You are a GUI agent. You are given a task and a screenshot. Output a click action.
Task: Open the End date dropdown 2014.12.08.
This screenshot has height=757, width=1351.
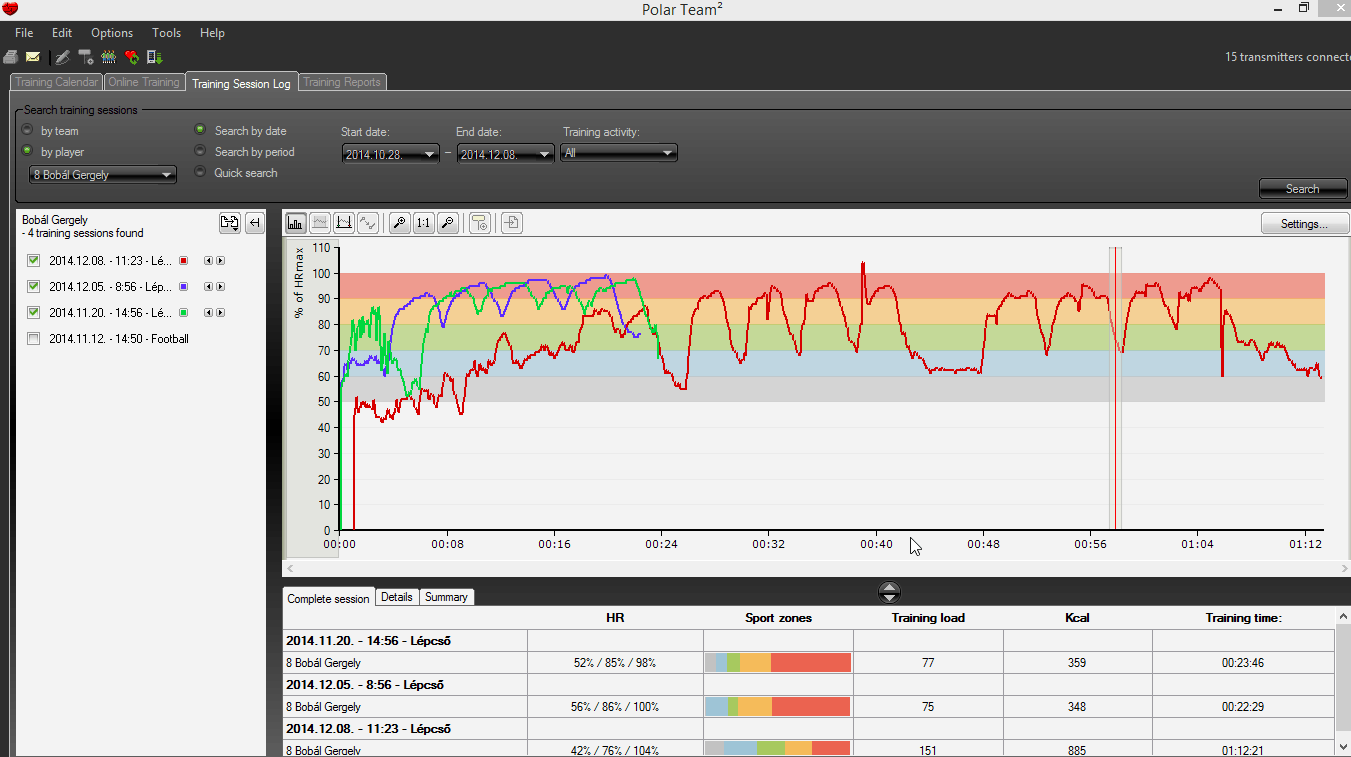pyautogui.click(x=505, y=154)
